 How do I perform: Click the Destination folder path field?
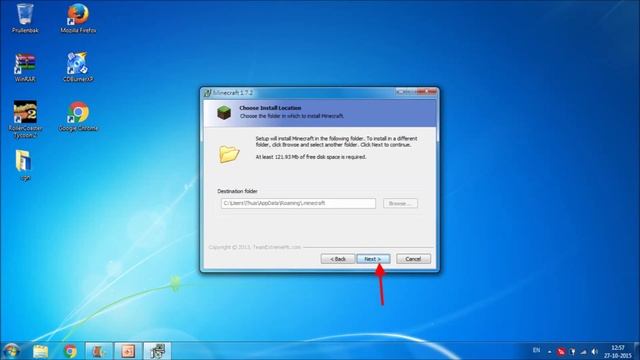298,203
